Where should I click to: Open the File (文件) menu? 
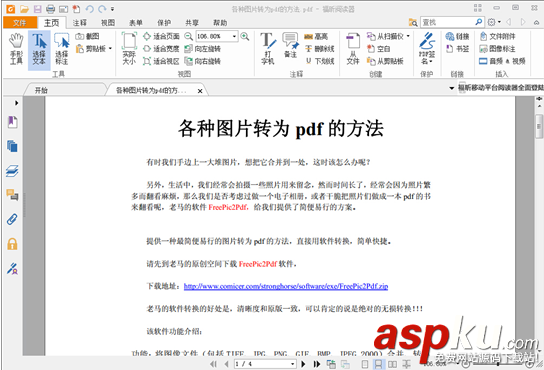click(x=20, y=23)
